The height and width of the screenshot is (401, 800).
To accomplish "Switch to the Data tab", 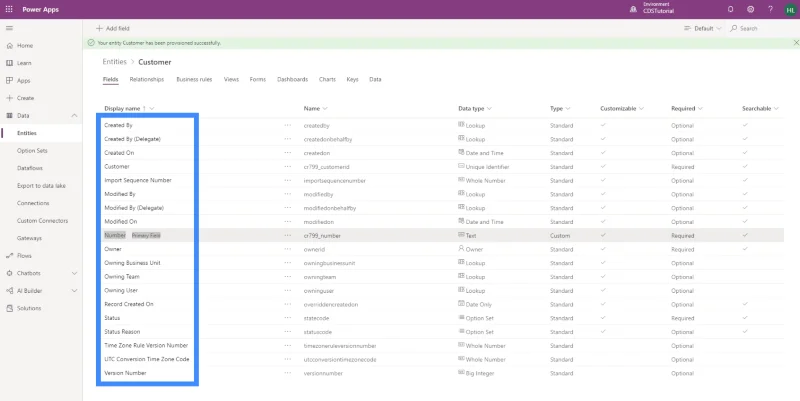I will [375, 80].
